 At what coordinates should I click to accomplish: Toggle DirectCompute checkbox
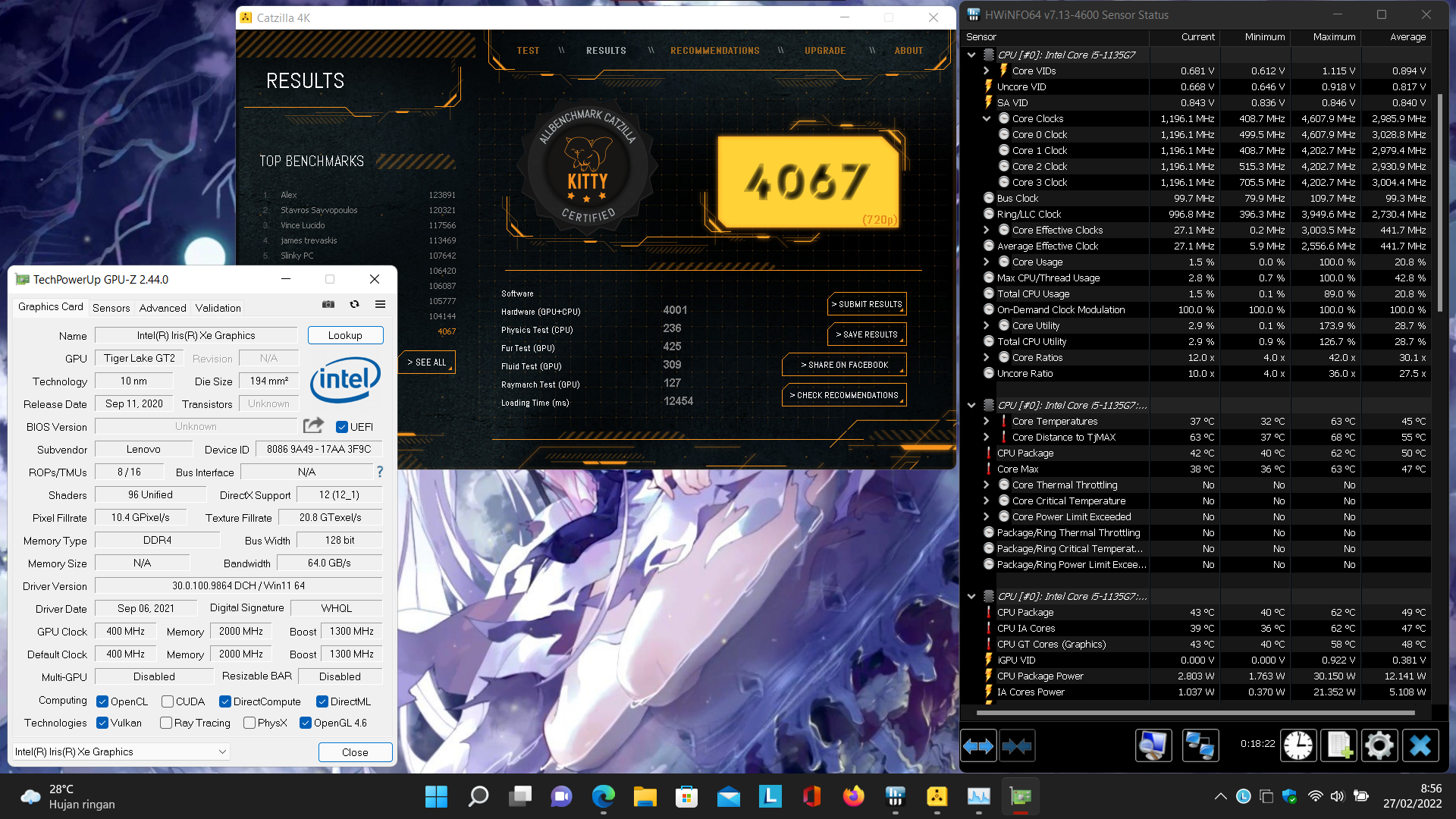pos(225,701)
